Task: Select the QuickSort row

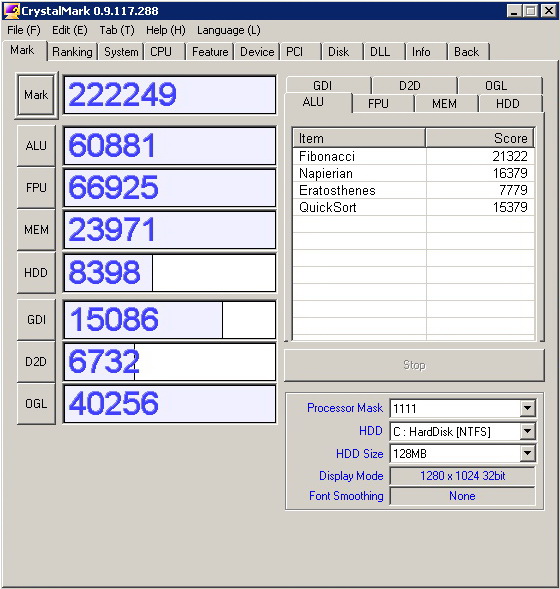Action: pyautogui.click(x=414, y=207)
